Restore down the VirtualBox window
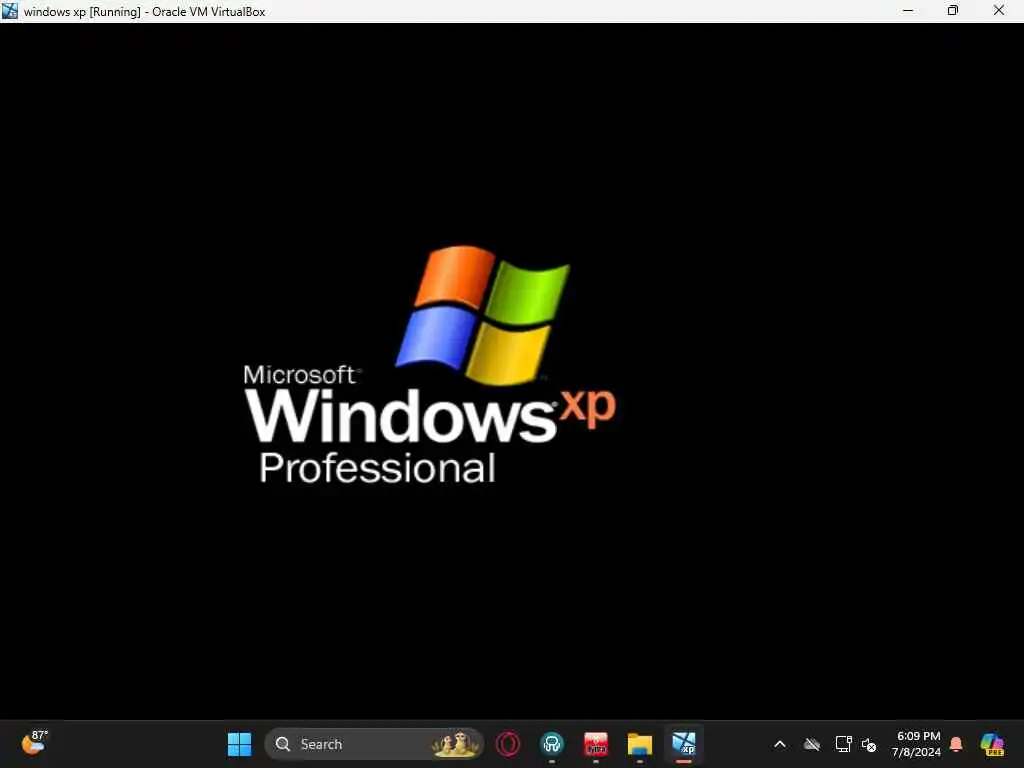 tap(953, 10)
